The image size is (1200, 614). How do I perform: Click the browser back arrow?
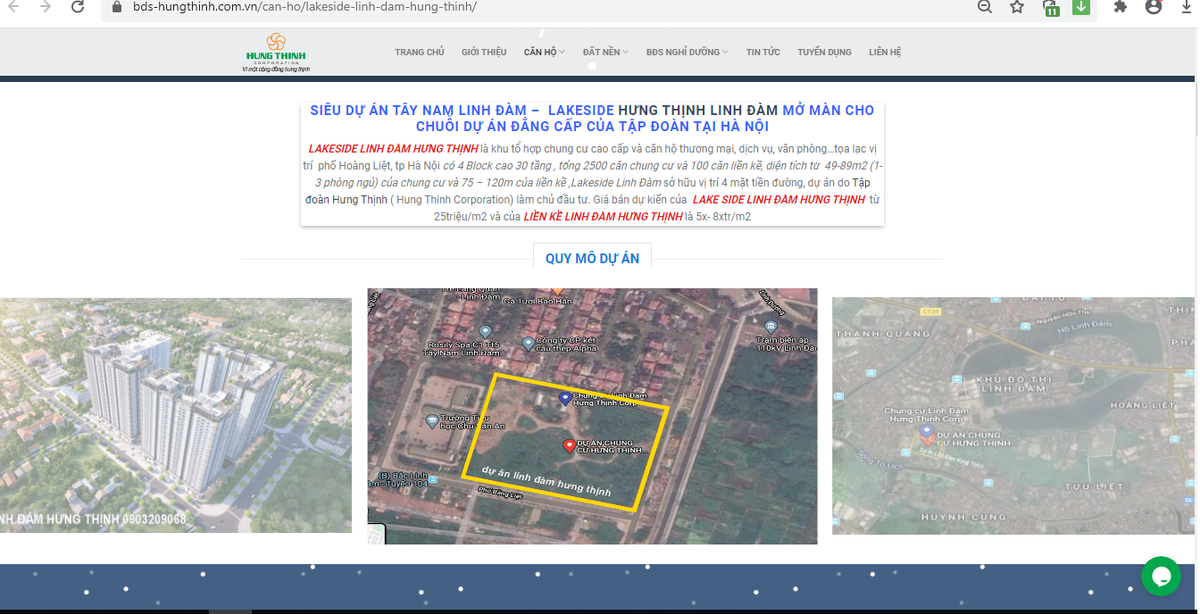pyautogui.click(x=13, y=7)
